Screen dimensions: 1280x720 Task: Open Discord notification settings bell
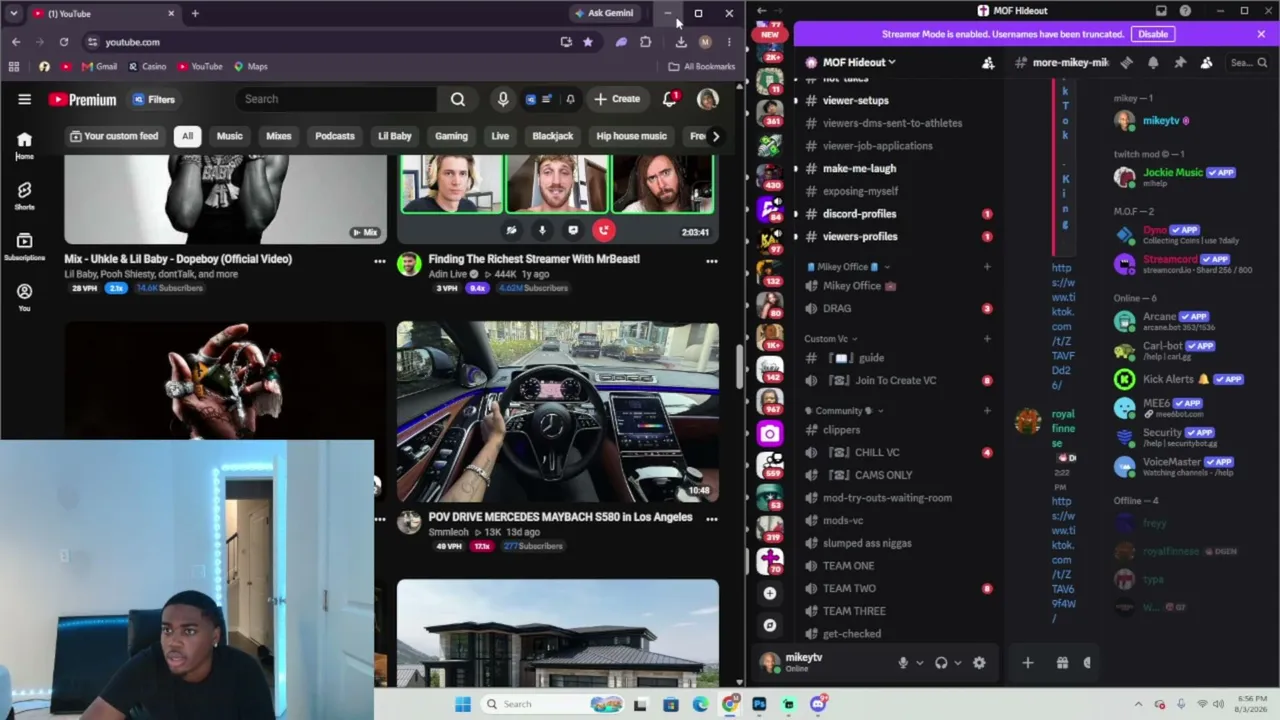pos(1153,62)
